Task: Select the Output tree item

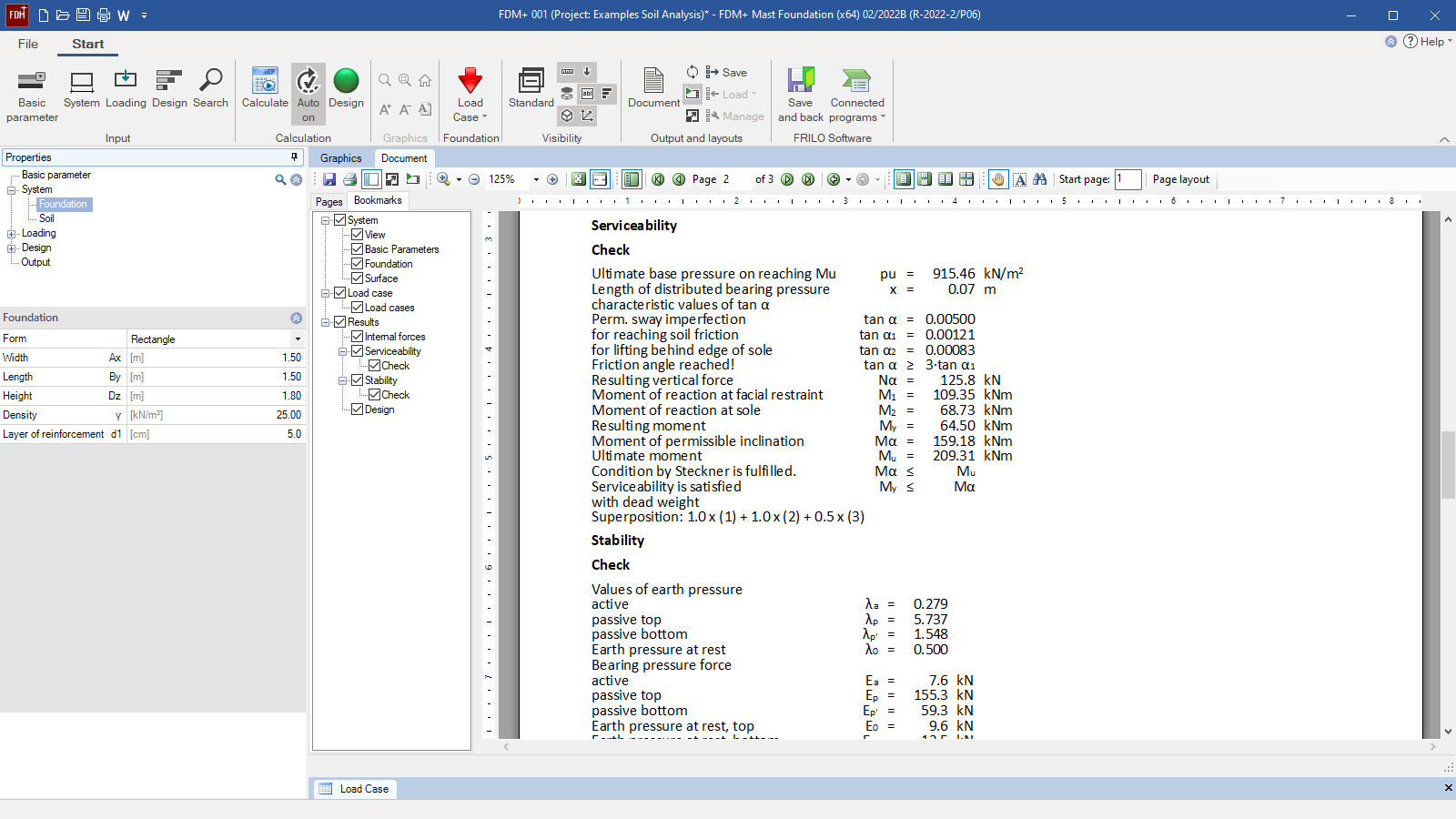Action: point(35,262)
